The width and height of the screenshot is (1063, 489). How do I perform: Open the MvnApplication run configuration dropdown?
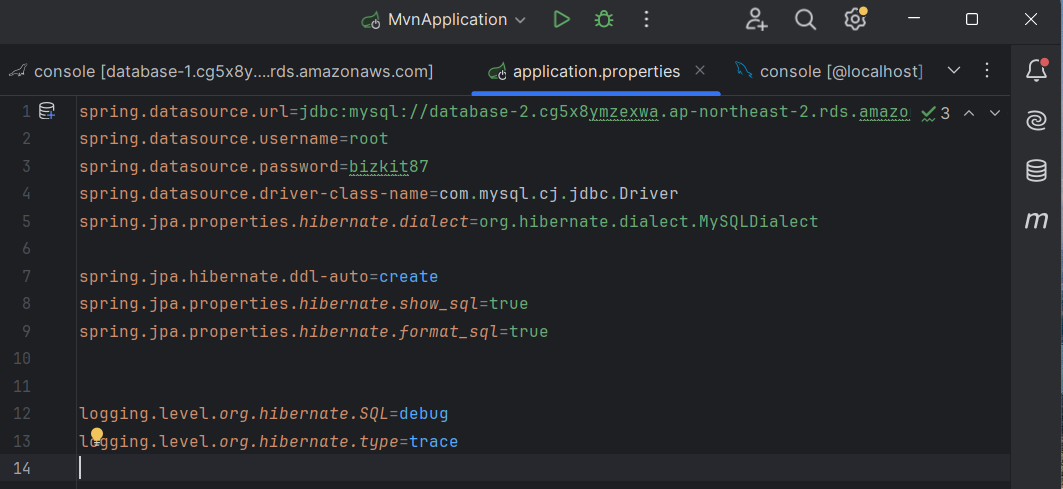point(443,20)
